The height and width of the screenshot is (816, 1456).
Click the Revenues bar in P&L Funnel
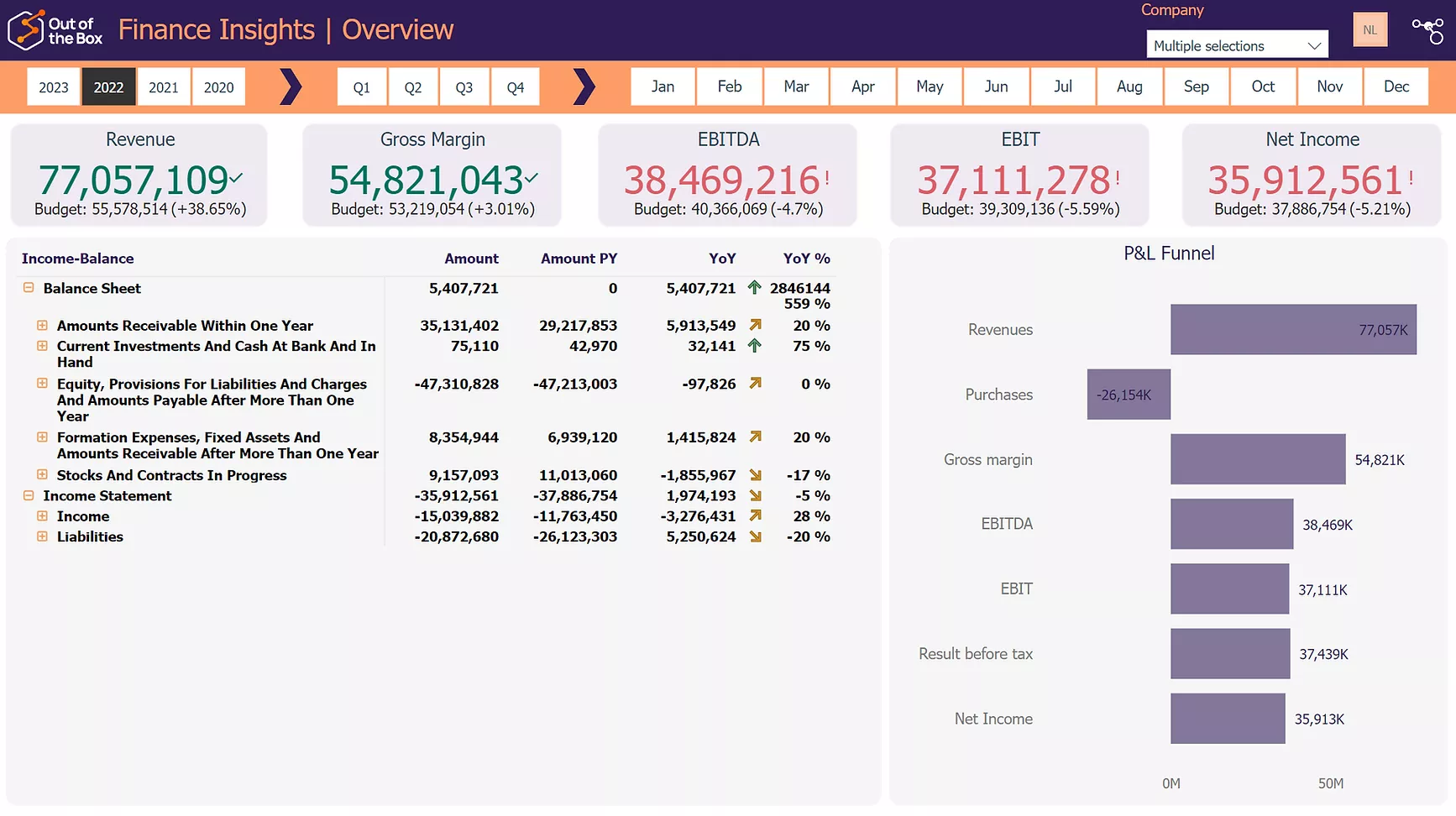(x=1292, y=329)
